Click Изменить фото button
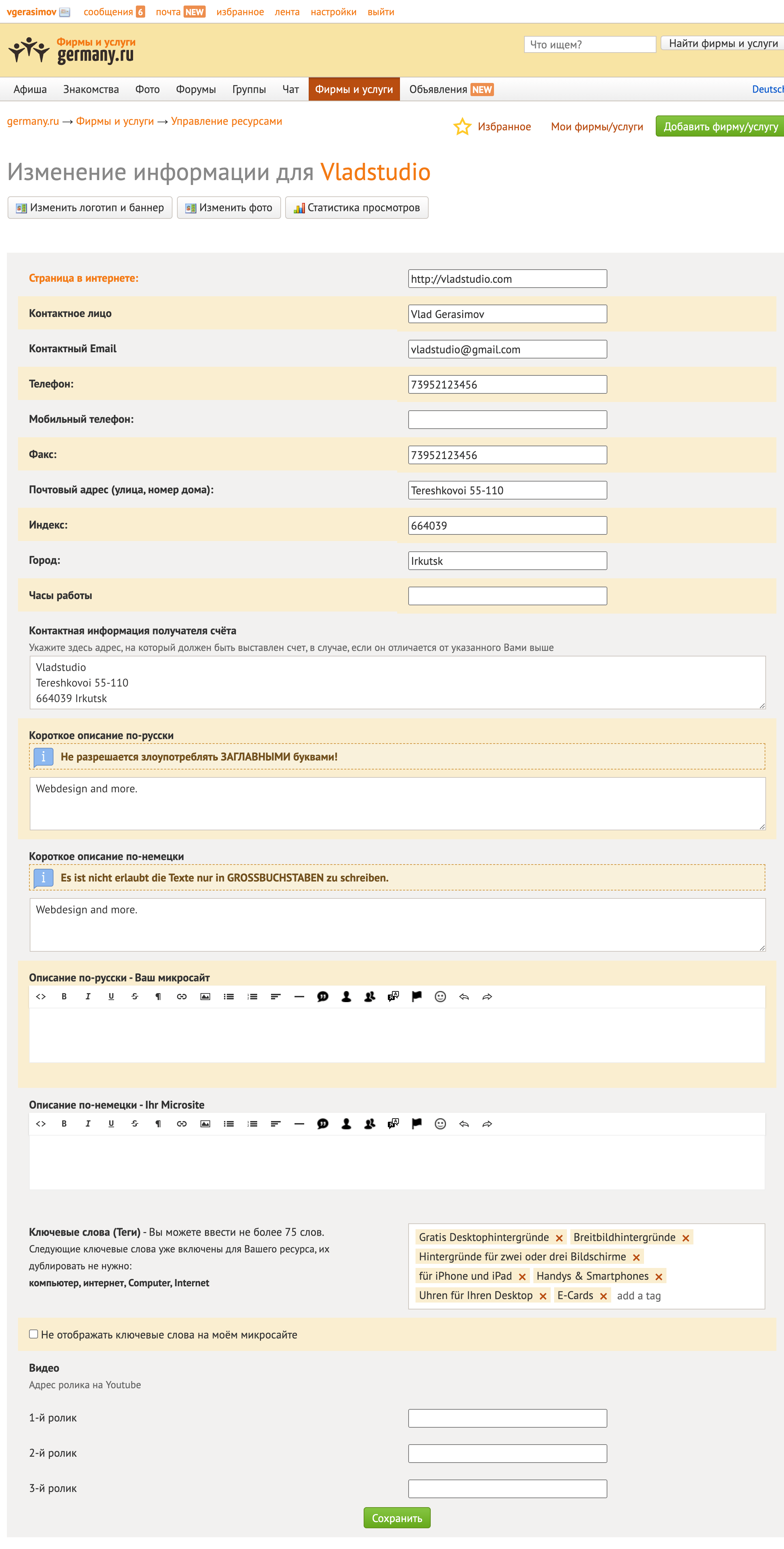 [229, 207]
